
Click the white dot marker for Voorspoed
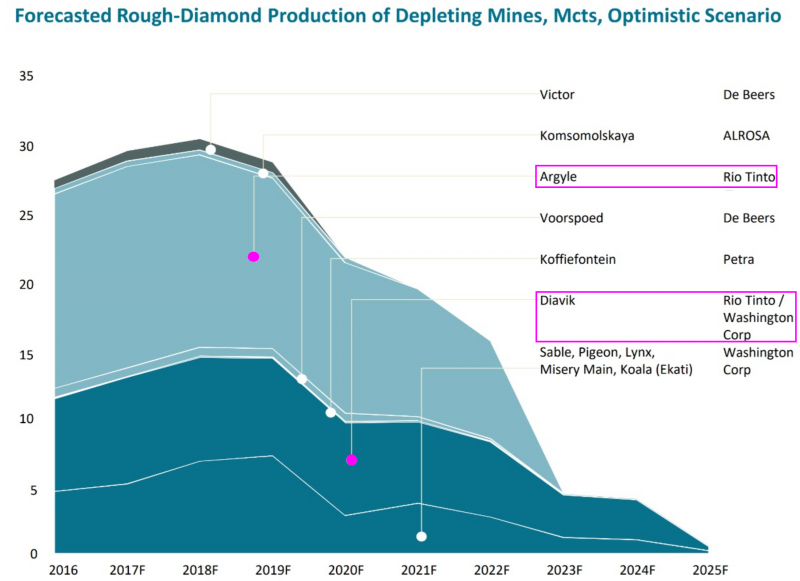pos(302,379)
